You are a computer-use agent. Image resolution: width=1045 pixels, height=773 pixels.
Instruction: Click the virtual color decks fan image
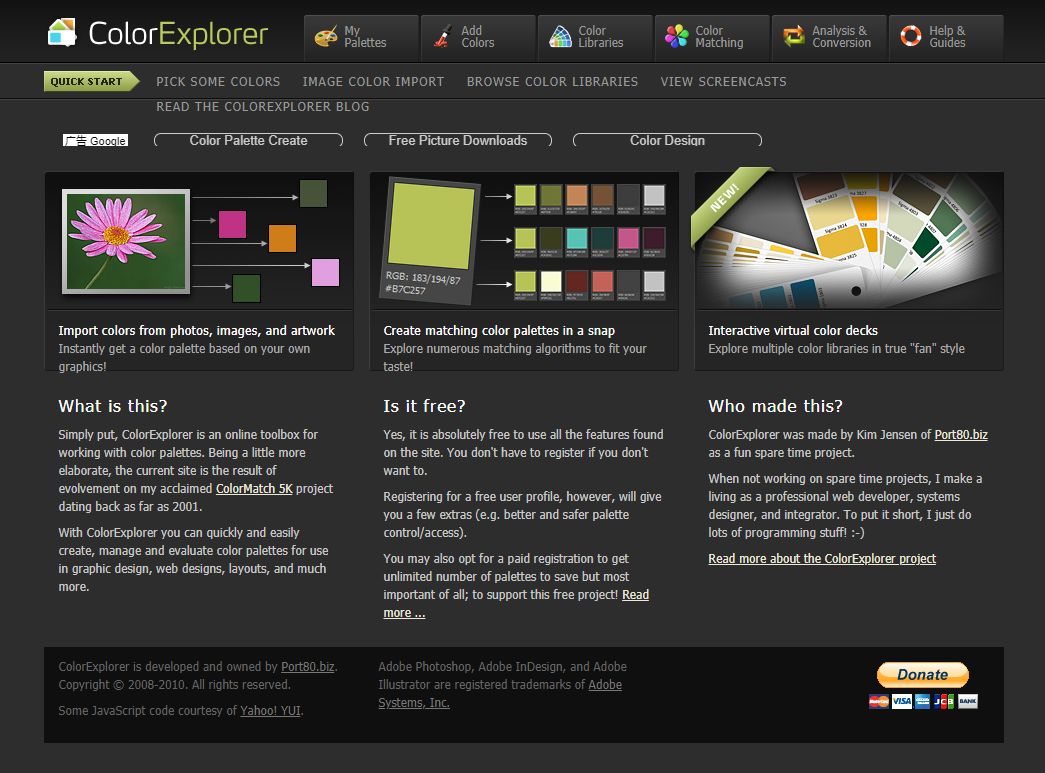(849, 240)
